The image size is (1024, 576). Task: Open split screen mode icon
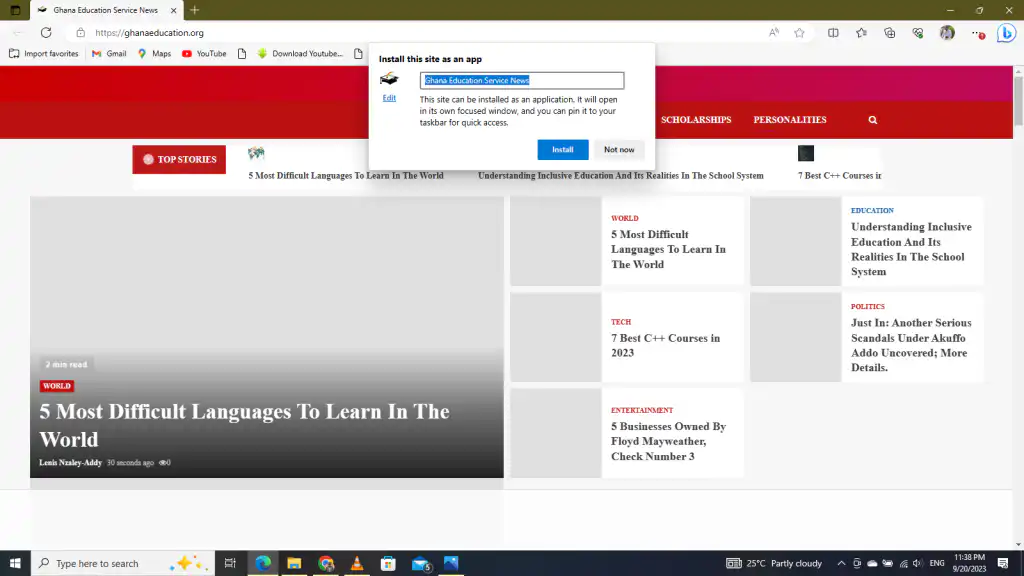pos(833,33)
